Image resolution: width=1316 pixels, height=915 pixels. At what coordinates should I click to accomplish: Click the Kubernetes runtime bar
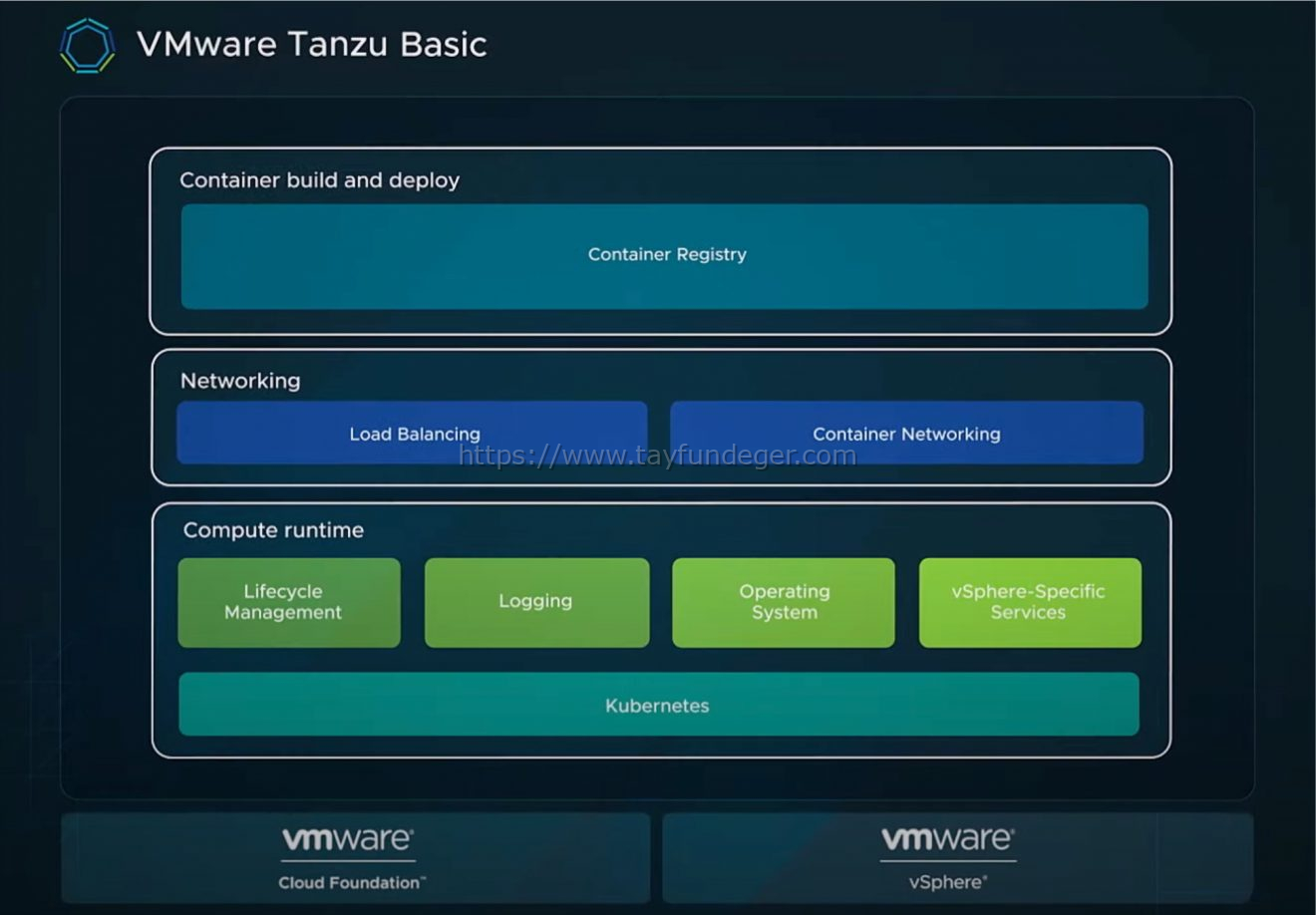657,705
